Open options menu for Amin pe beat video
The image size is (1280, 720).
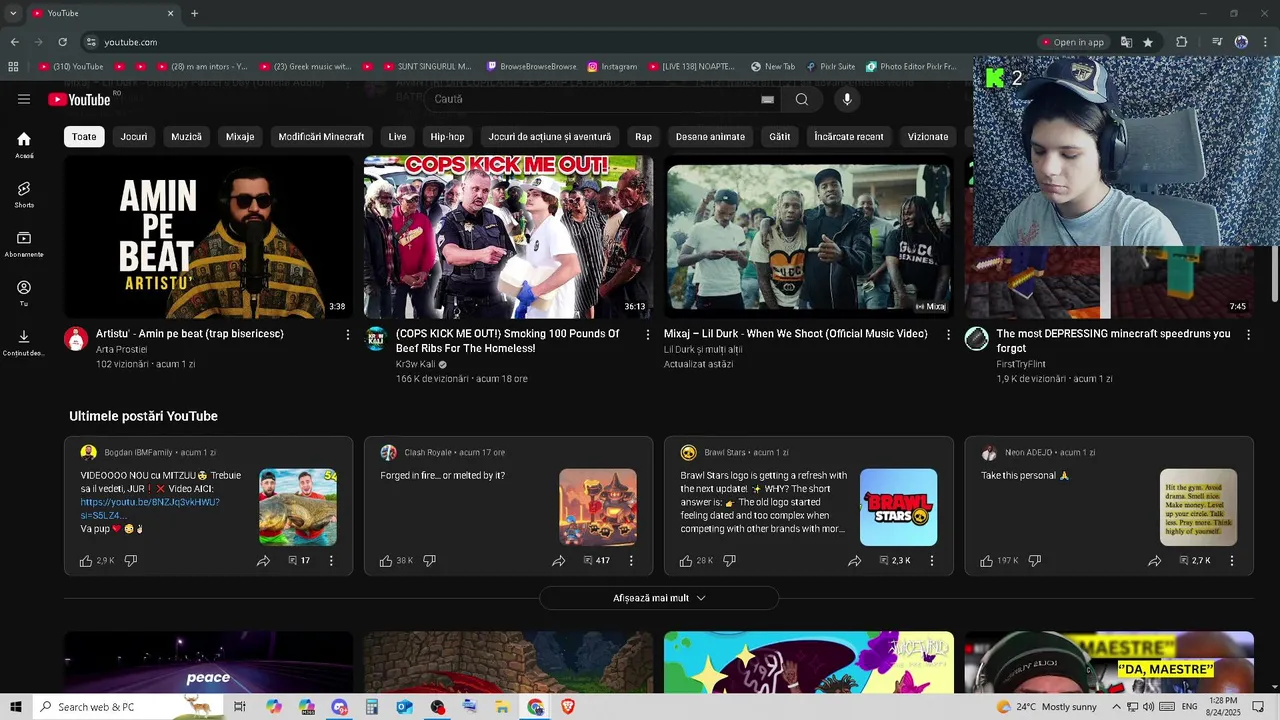tap(348, 334)
